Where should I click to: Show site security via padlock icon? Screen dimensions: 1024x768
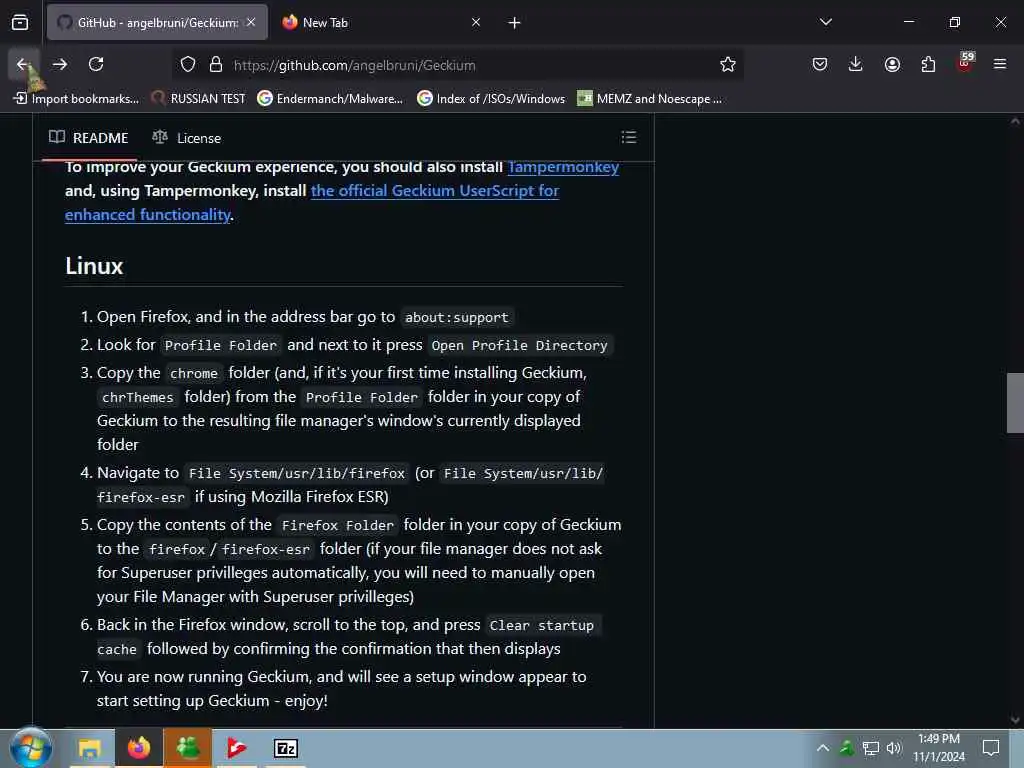[x=216, y=65]
